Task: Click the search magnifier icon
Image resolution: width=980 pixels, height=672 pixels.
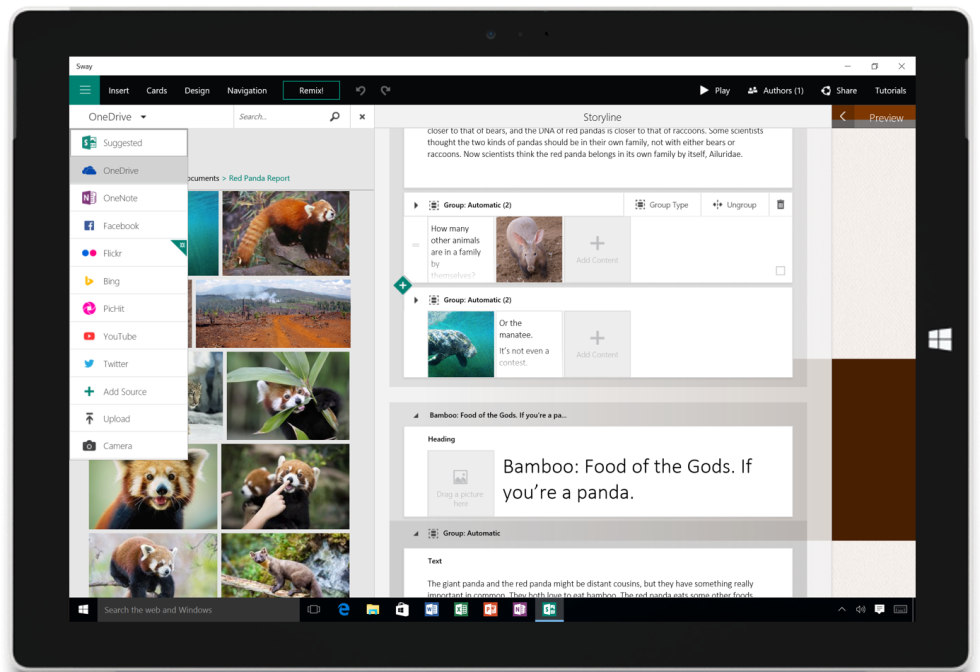Action: pos(335,117)
